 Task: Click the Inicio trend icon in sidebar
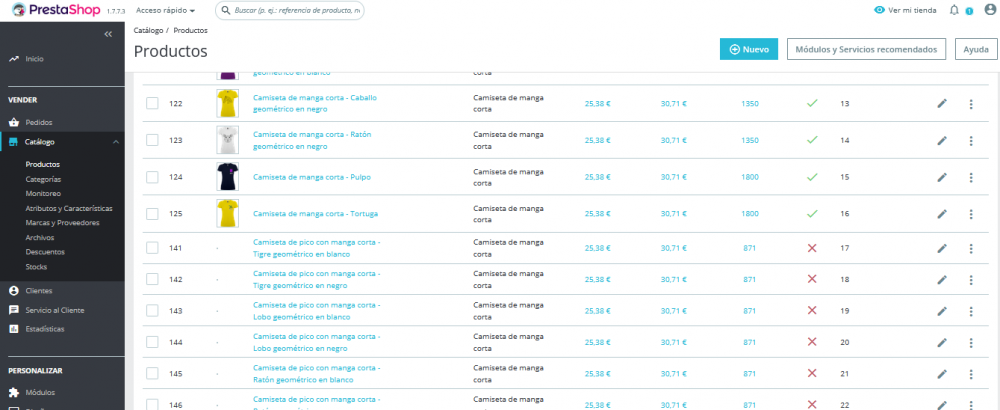(13, 59)
